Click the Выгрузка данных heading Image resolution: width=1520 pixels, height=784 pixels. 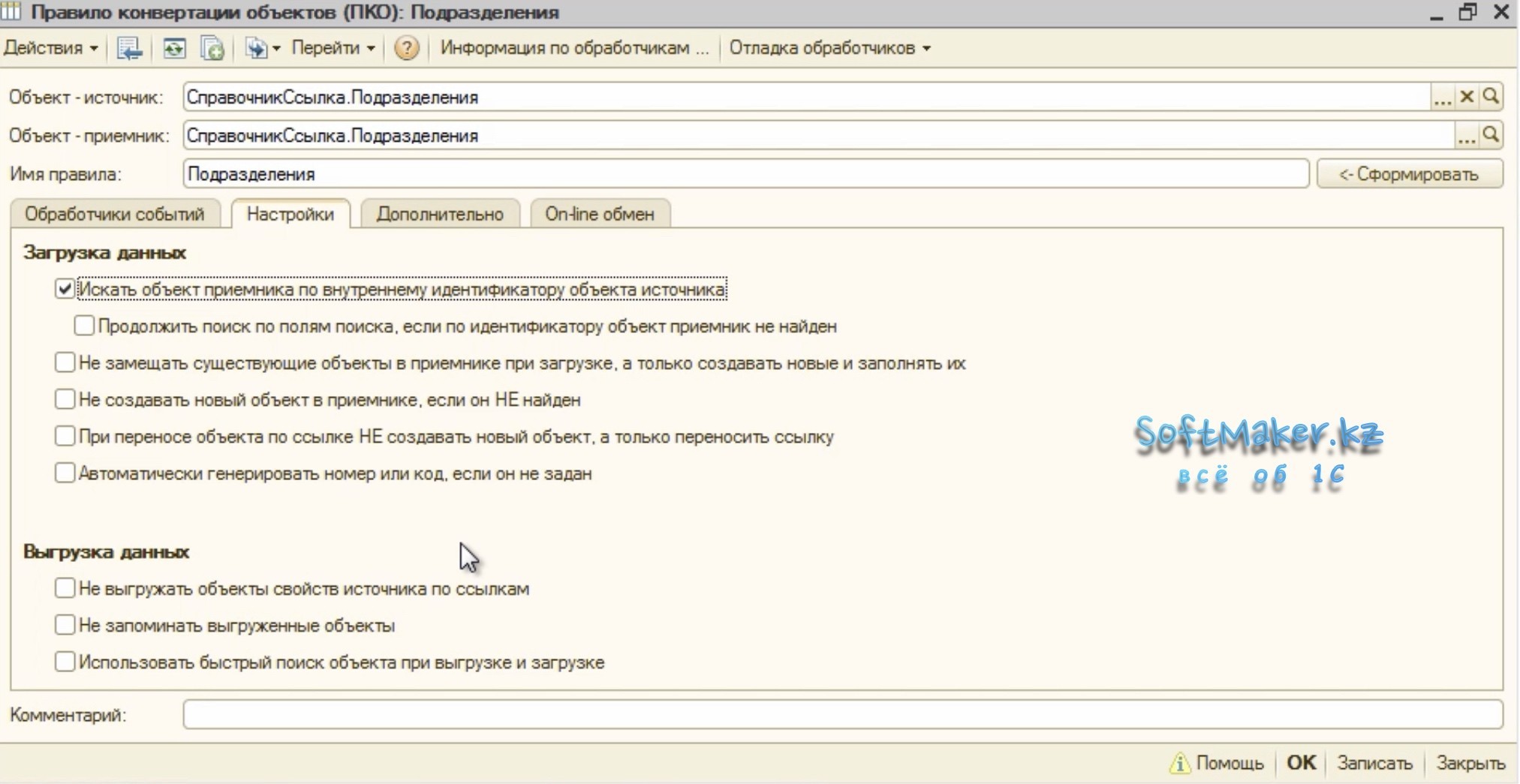106,552
